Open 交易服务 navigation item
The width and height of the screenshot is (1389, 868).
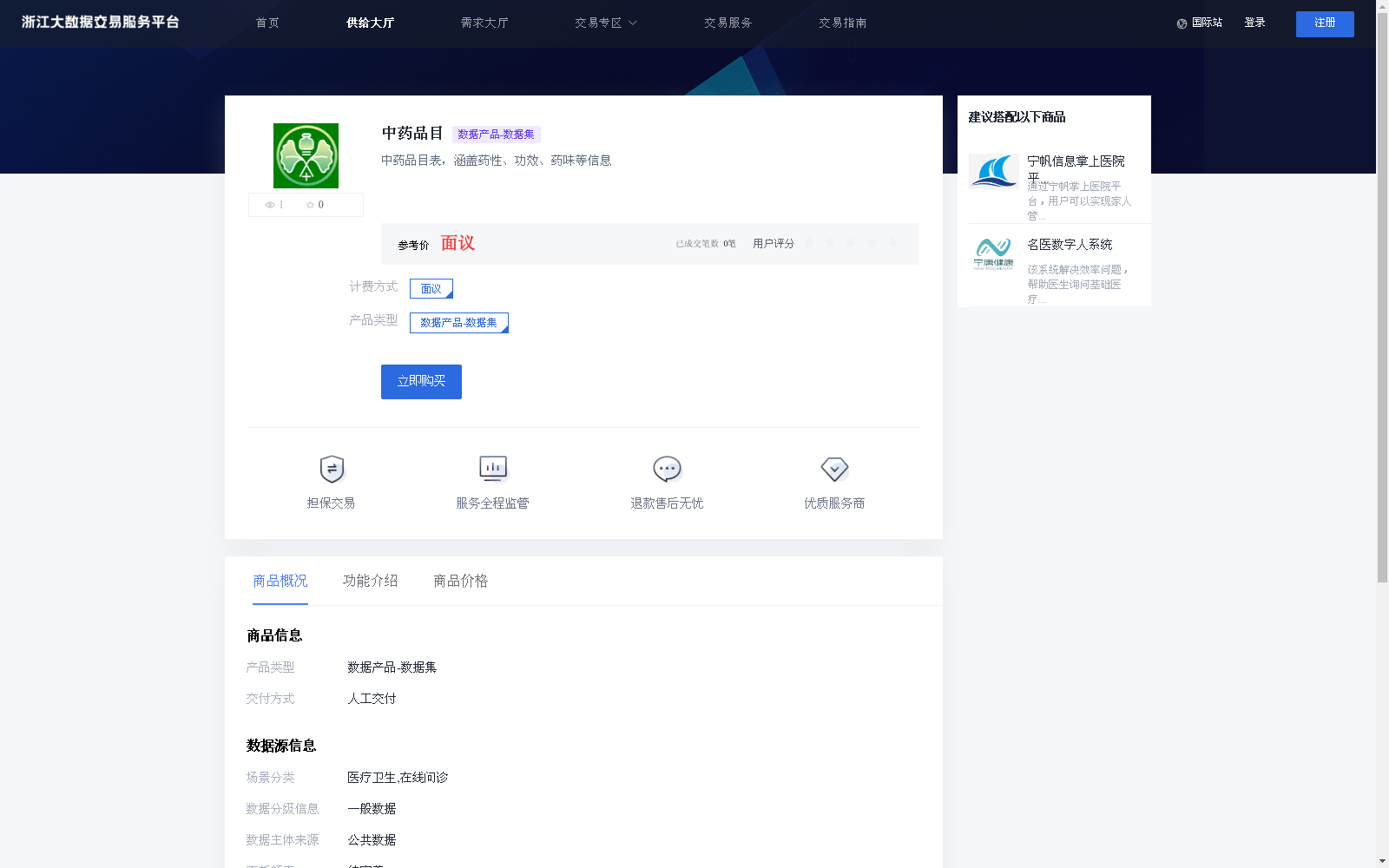tap(728, 23)
